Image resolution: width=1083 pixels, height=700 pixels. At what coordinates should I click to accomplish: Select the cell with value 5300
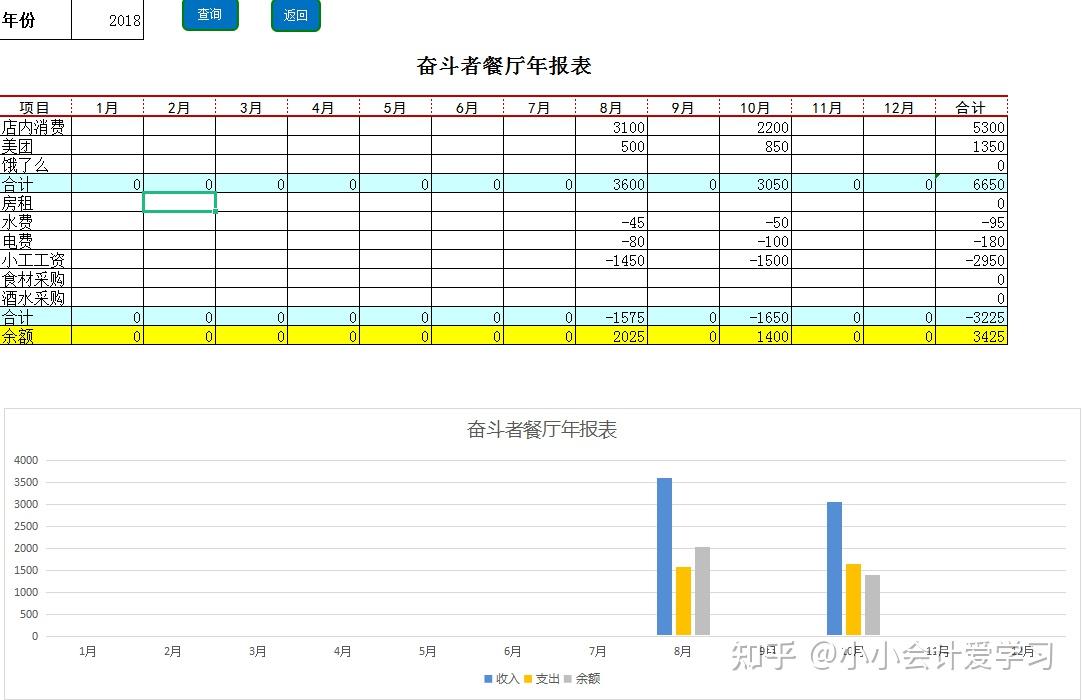[971, 126]
